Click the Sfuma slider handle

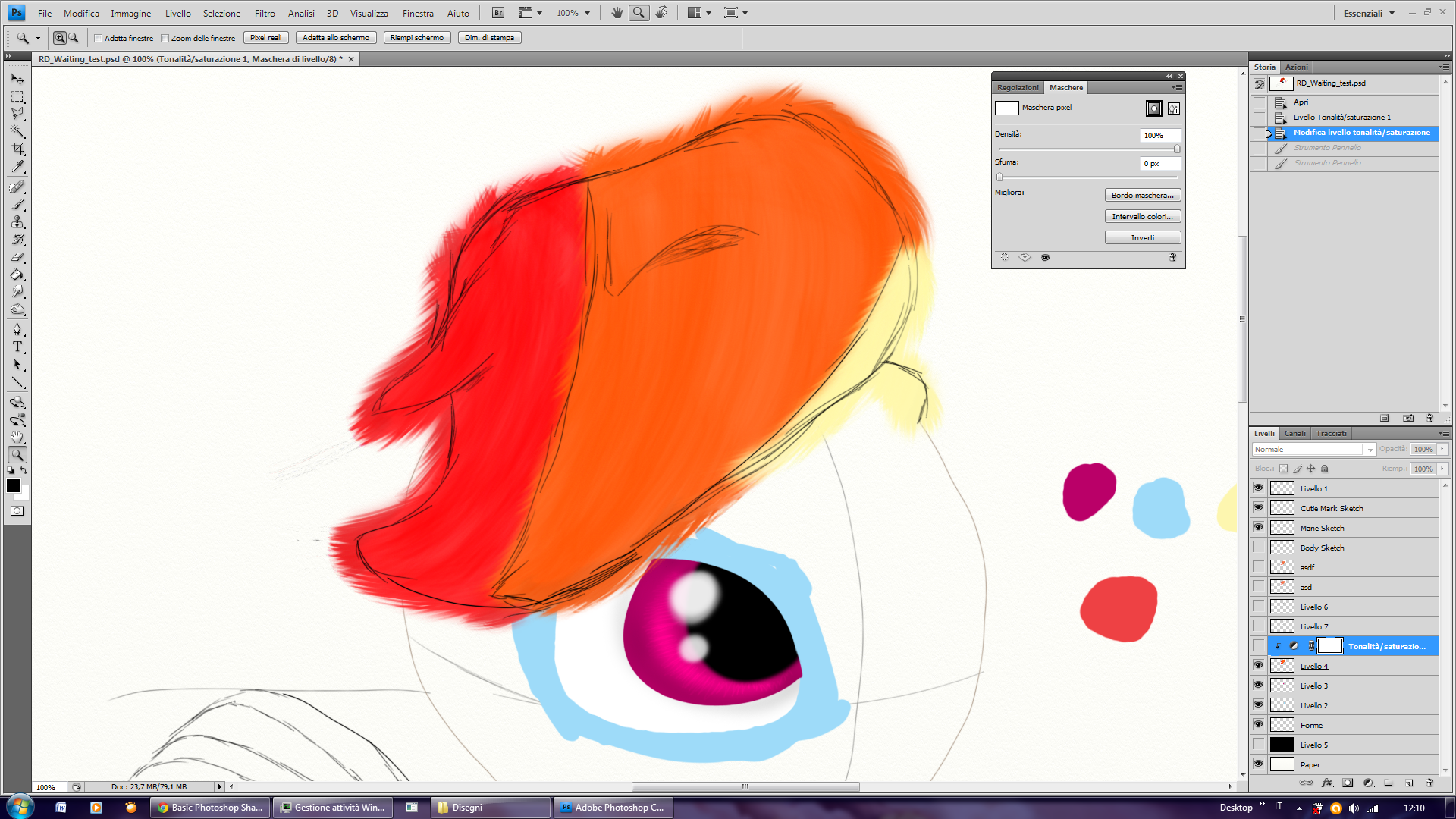[x=999, y=177]
